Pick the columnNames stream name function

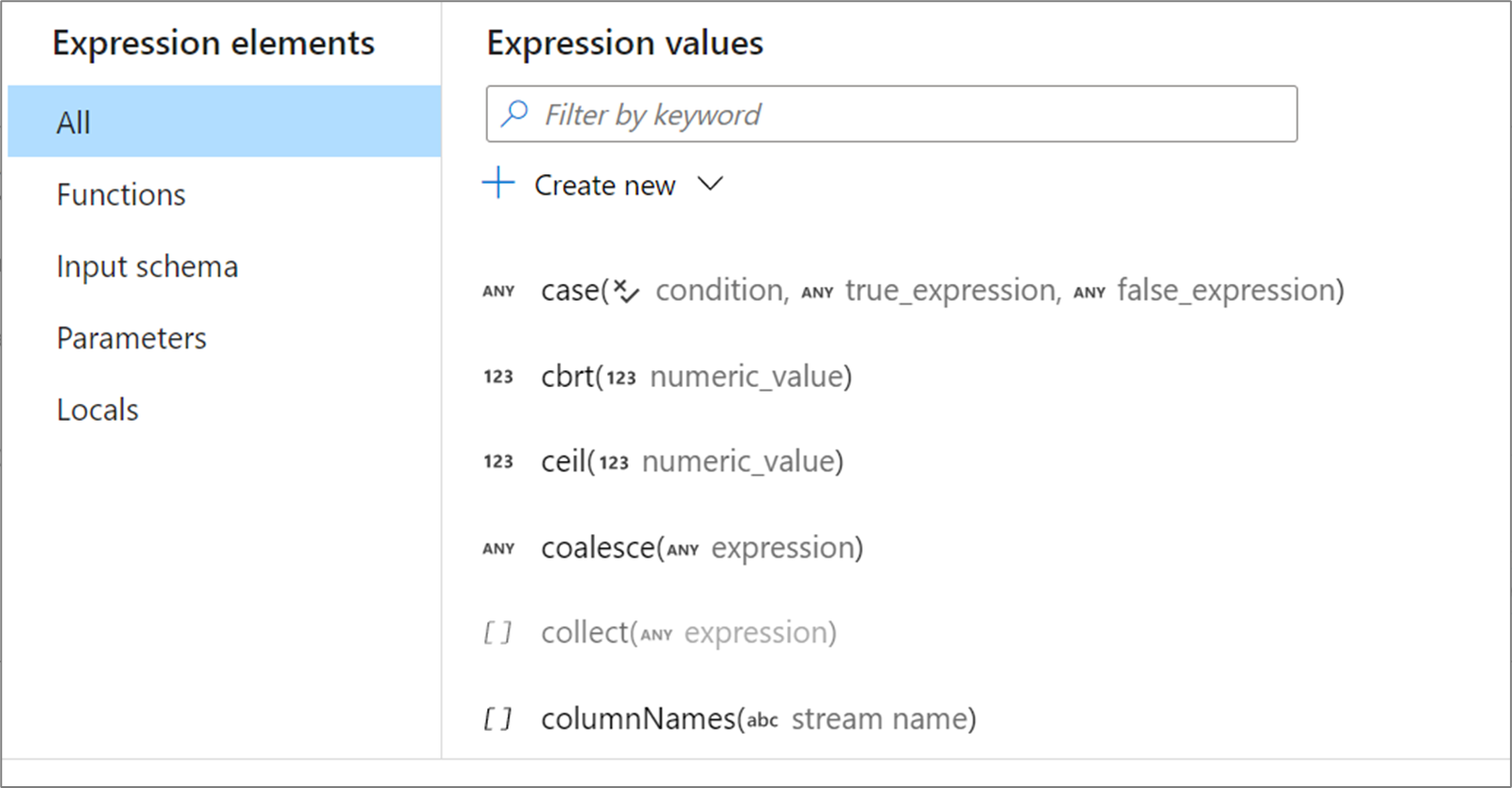coord(758,720)
